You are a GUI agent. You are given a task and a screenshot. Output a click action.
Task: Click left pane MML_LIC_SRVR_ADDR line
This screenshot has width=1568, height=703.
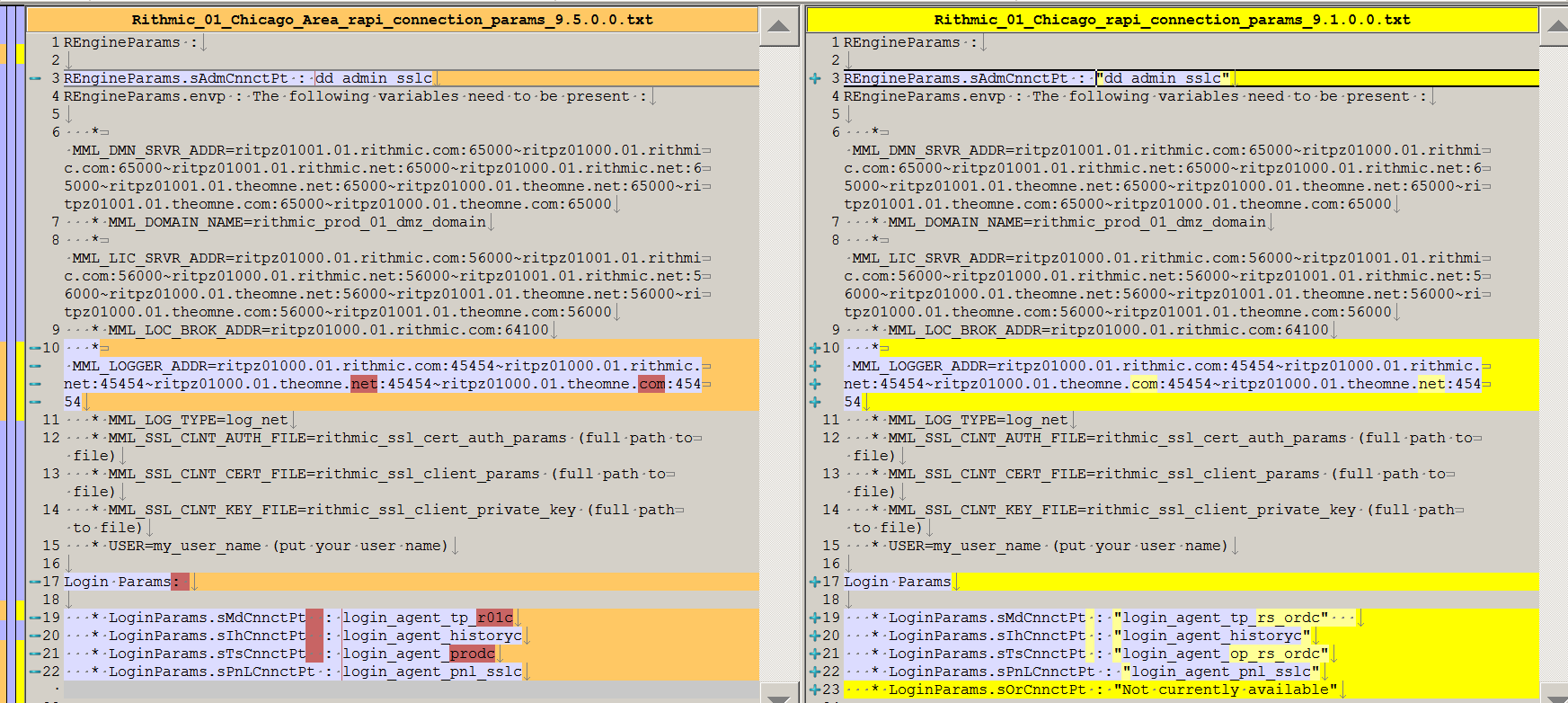coord(387,258)
